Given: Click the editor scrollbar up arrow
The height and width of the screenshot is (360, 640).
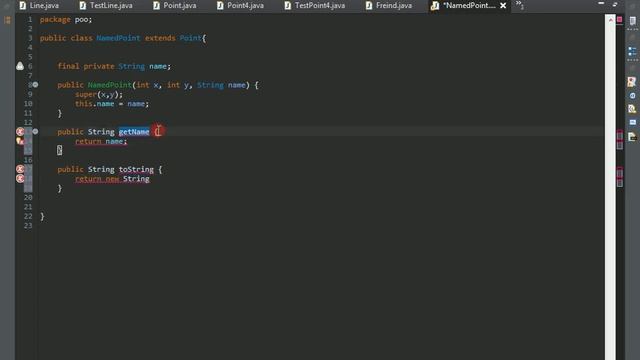Looking at the screenshot, I should pyautogui.click(x=611, y=20).
